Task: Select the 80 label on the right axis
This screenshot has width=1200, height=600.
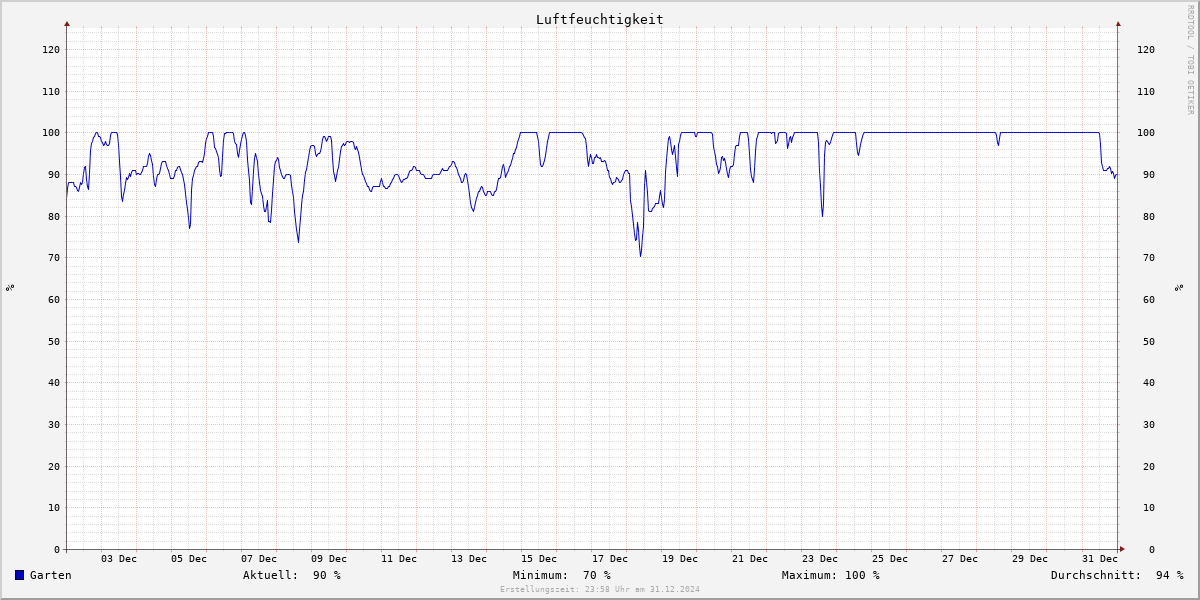Action: pos(1149,216)
